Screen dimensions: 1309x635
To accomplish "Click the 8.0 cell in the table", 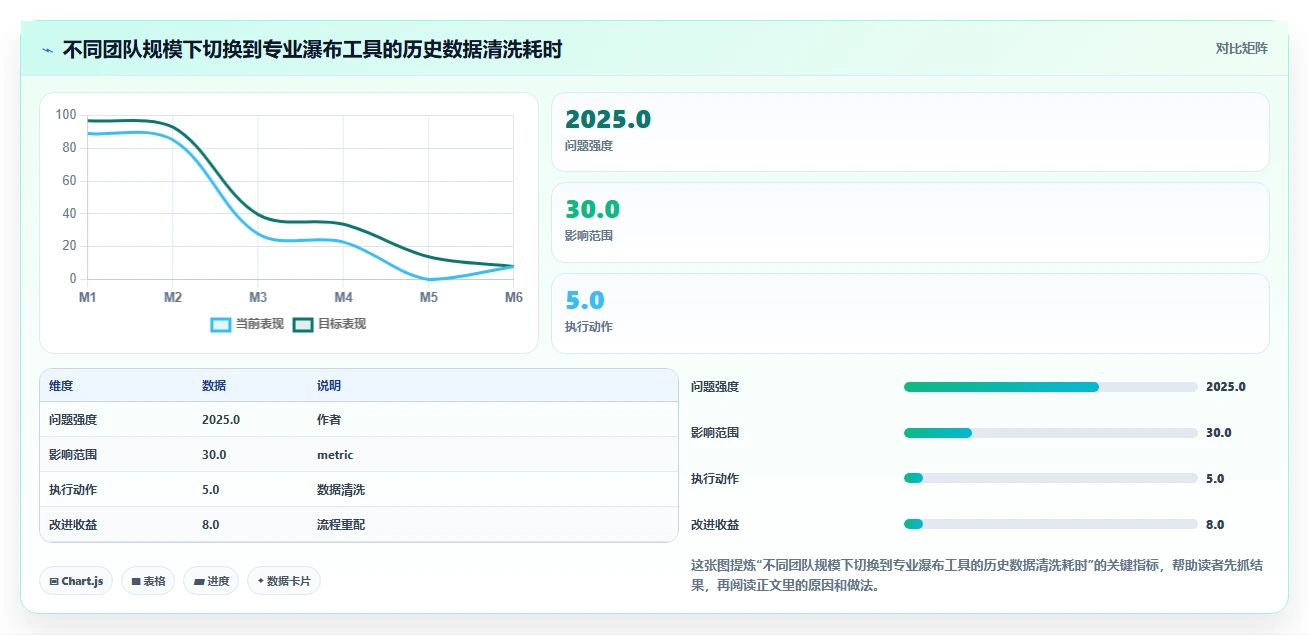I will (211, 525).
